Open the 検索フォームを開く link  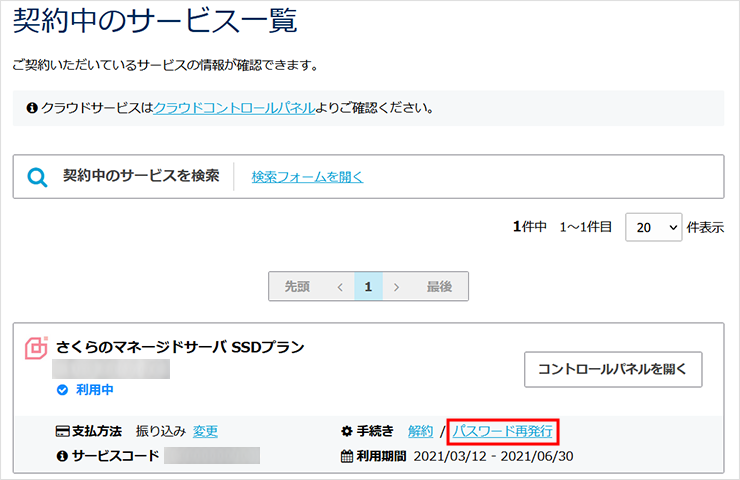click(307, 177)
